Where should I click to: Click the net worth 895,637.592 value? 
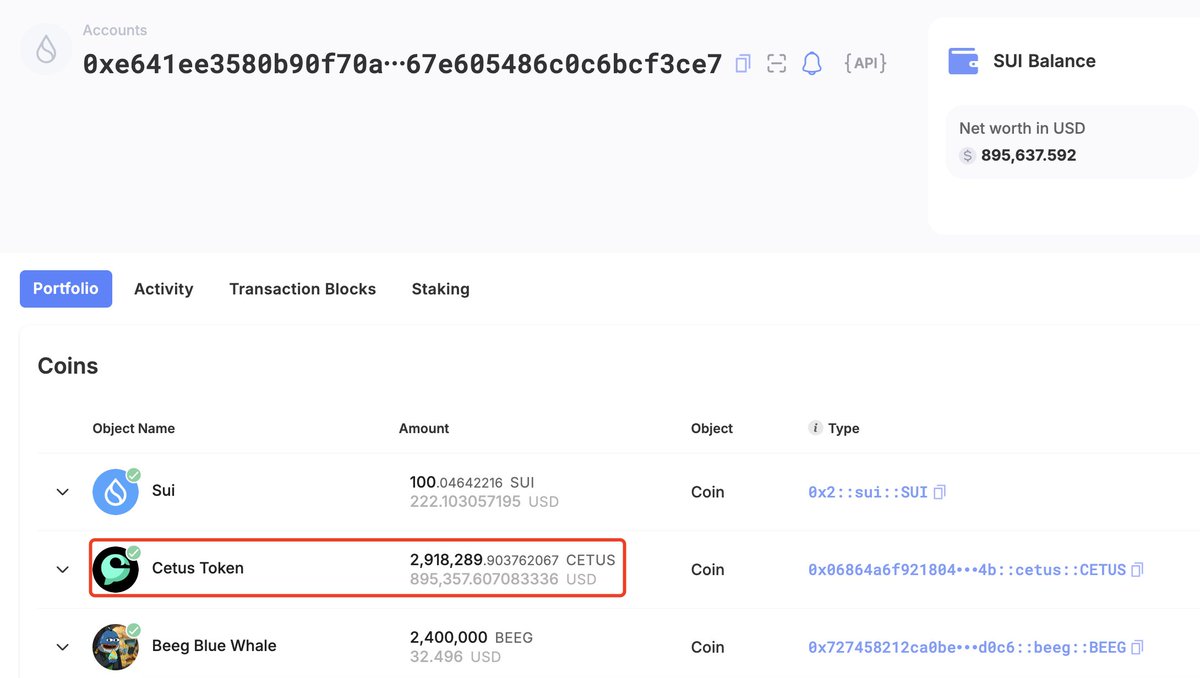[1029, 156]
